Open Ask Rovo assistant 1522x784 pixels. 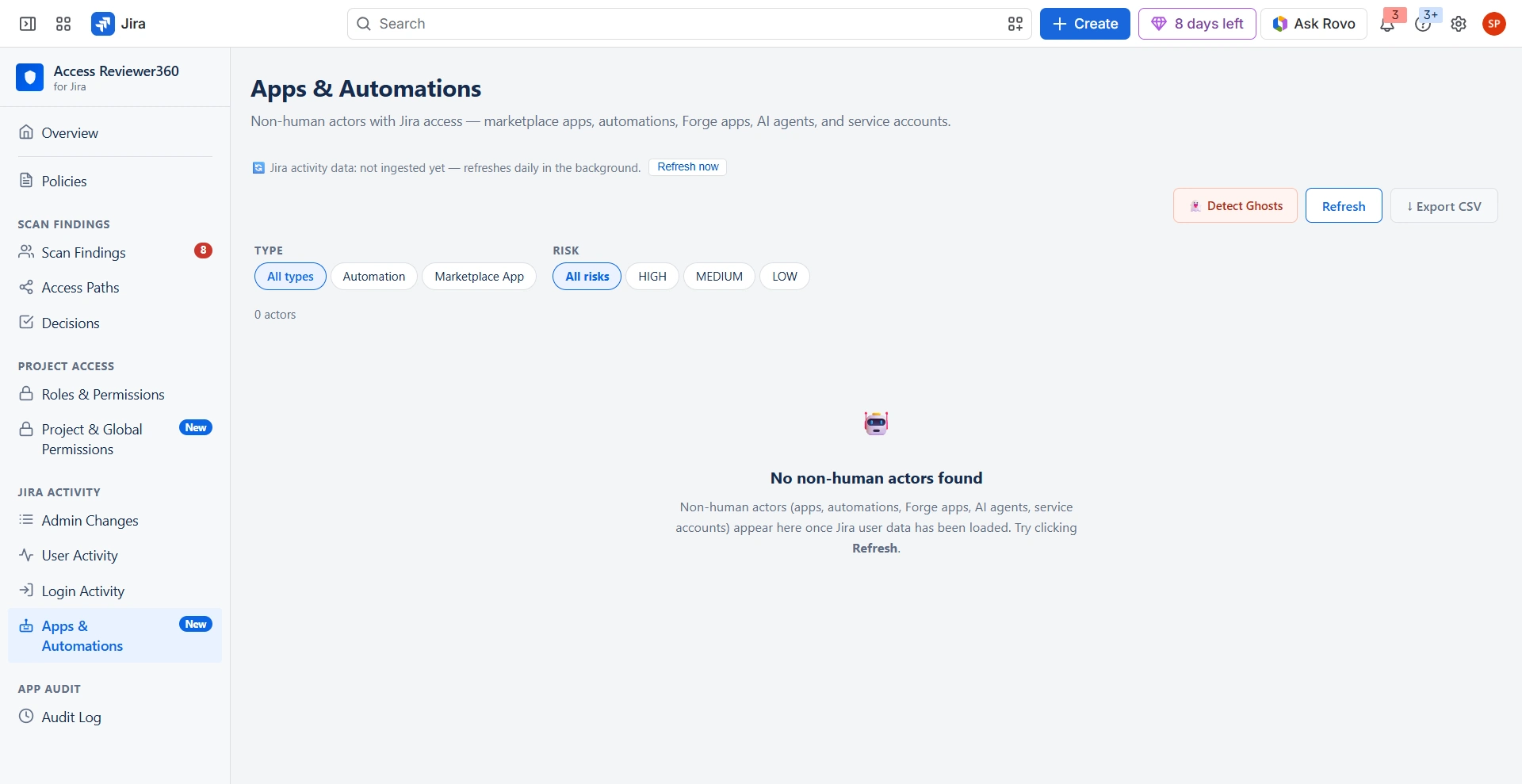[x=1314, y=24]
